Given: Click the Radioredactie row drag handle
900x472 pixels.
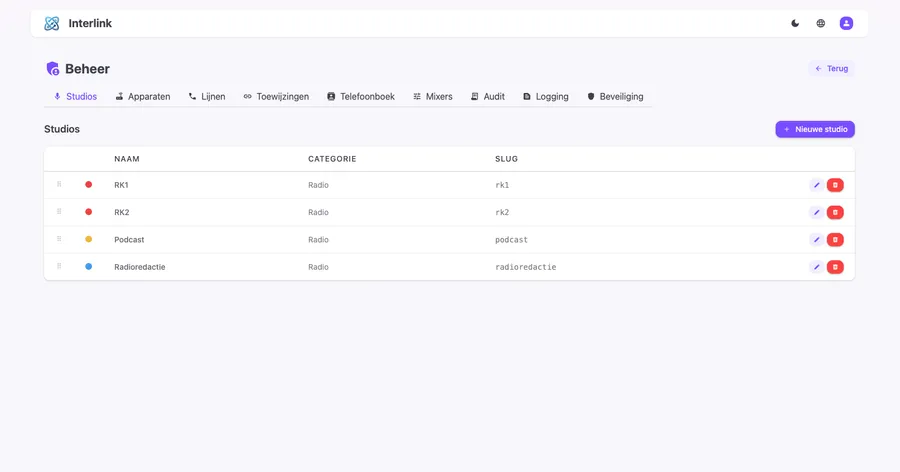Looking at the screenshot, I should 59,266.
